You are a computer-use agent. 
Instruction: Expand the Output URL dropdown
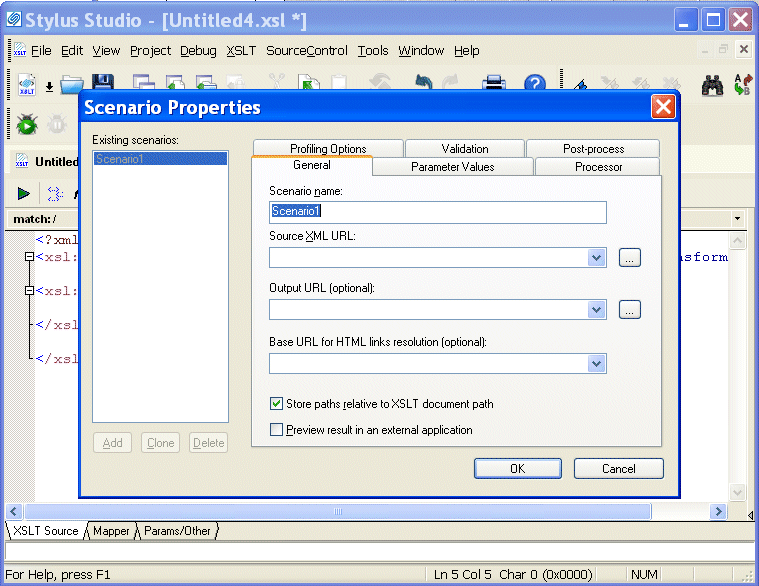point(597,310)
